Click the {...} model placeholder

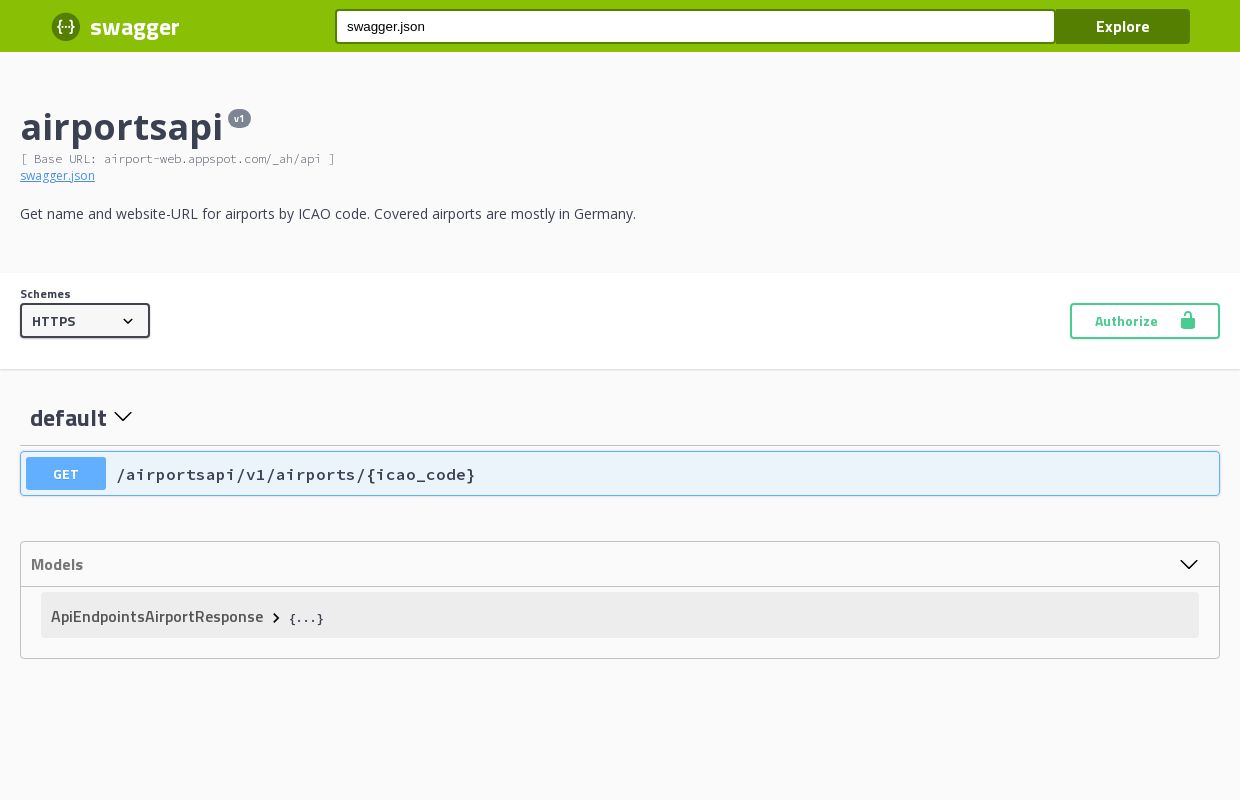click(306, 618)
